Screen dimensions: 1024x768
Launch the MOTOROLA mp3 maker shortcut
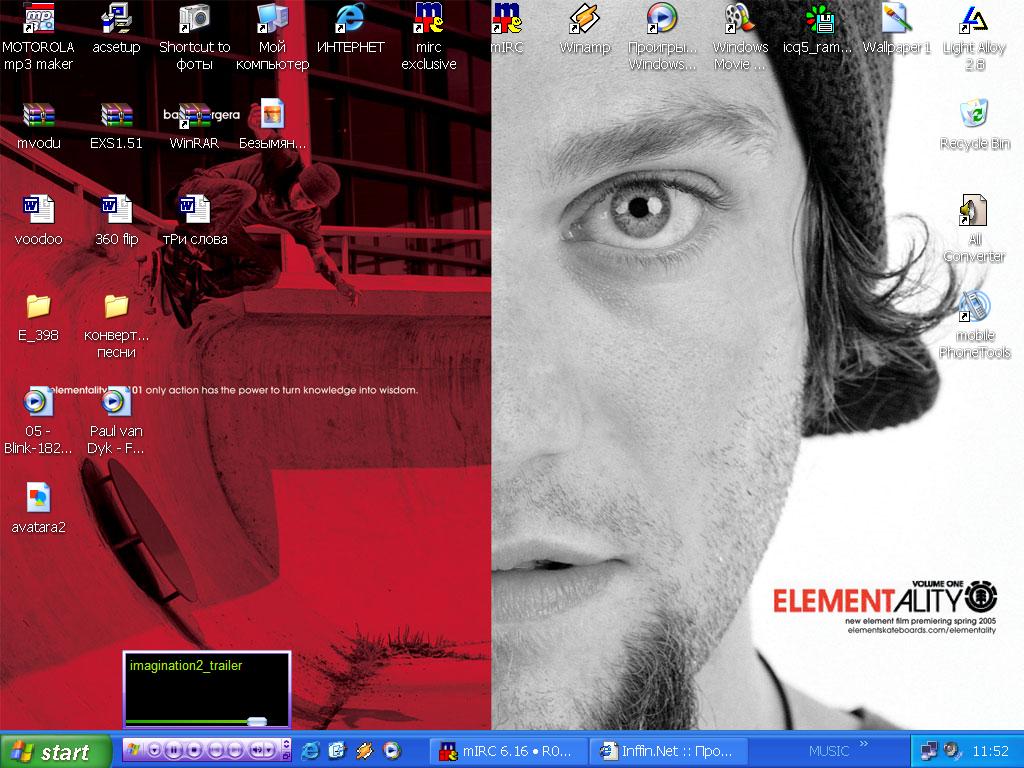point(38,20)
